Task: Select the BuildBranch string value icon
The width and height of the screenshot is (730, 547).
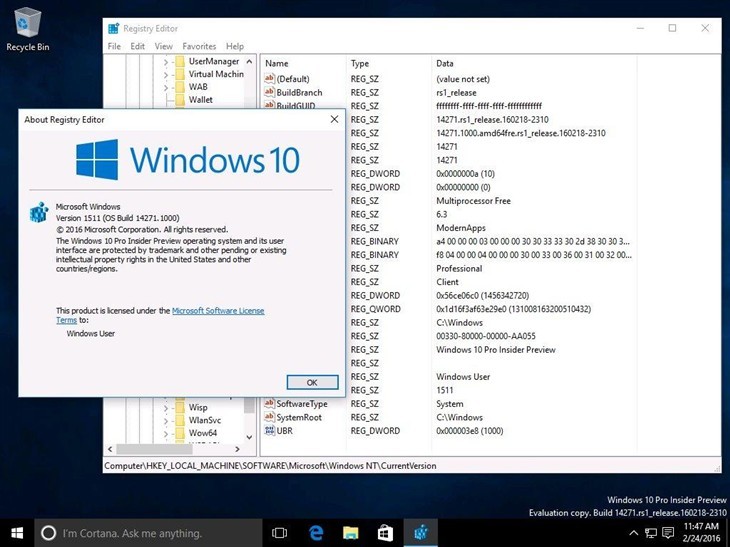Action: (x=269, y=92)
